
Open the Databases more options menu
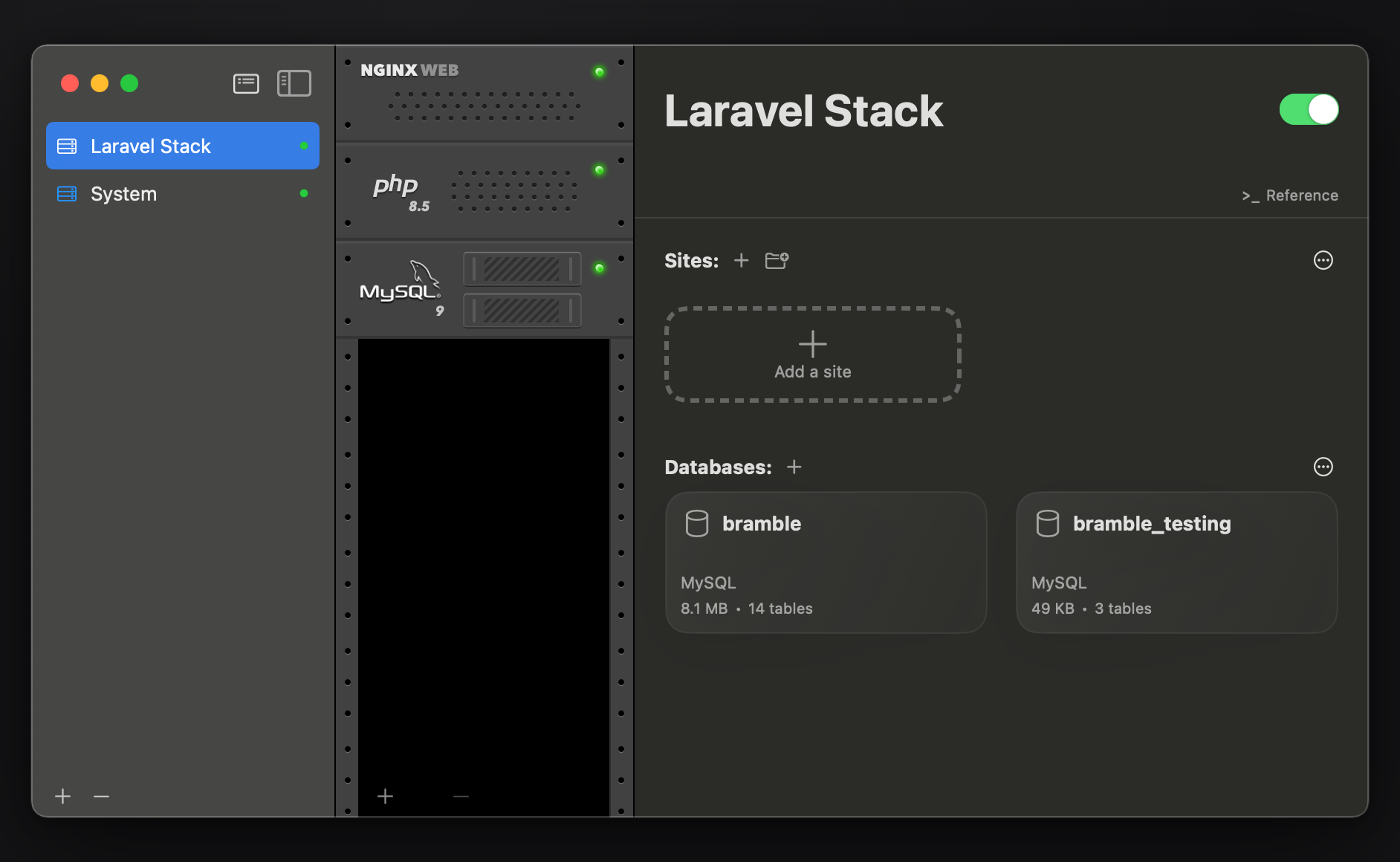tap(1323, 467)
